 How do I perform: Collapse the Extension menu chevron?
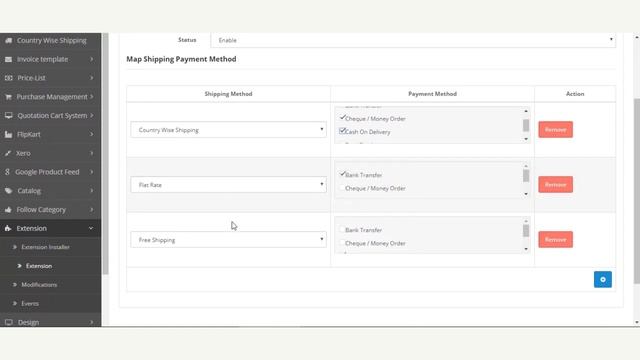(91, 228)
